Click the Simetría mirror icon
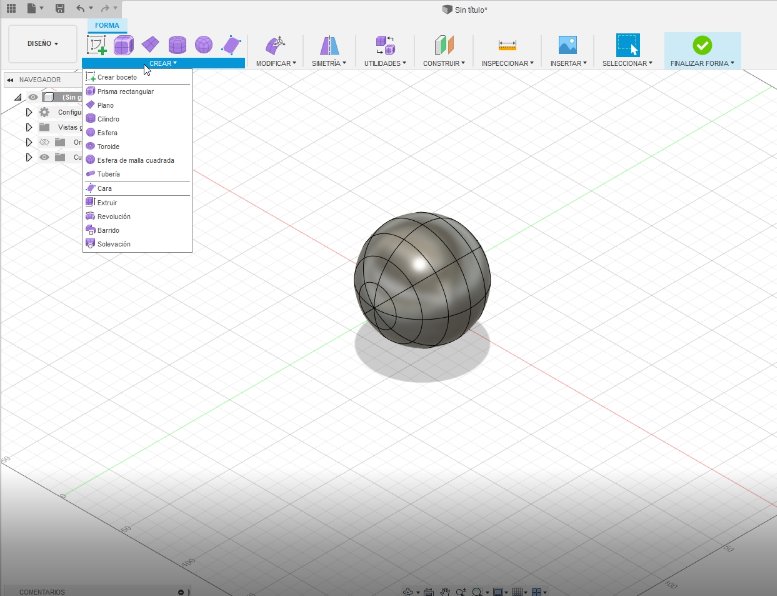The height and width of the screenshot is (596, 777). click(328, 45)
